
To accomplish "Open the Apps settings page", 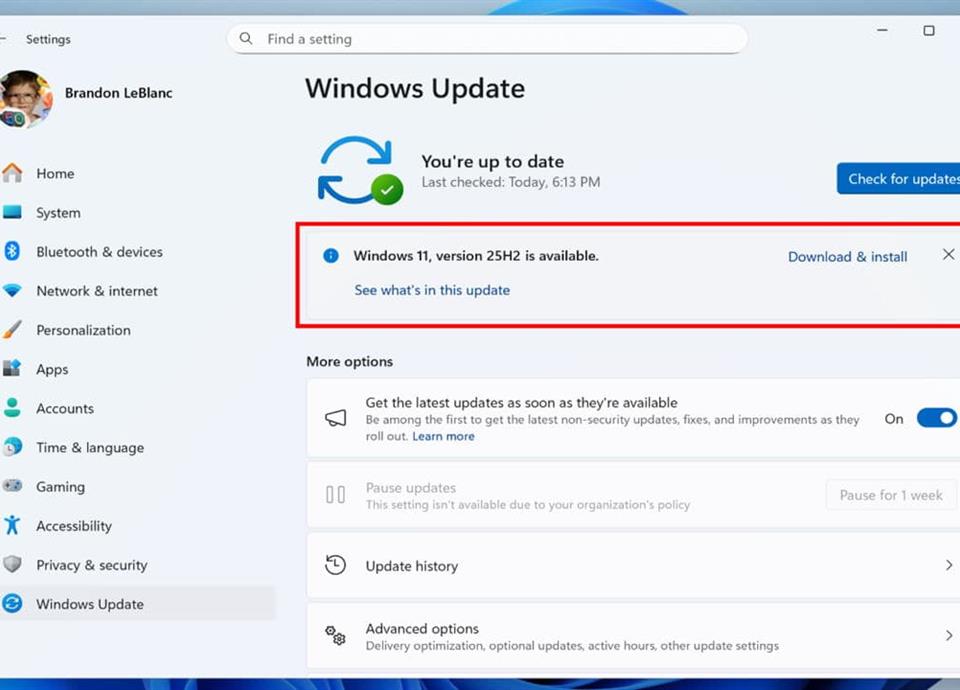I will click(52, 369).
